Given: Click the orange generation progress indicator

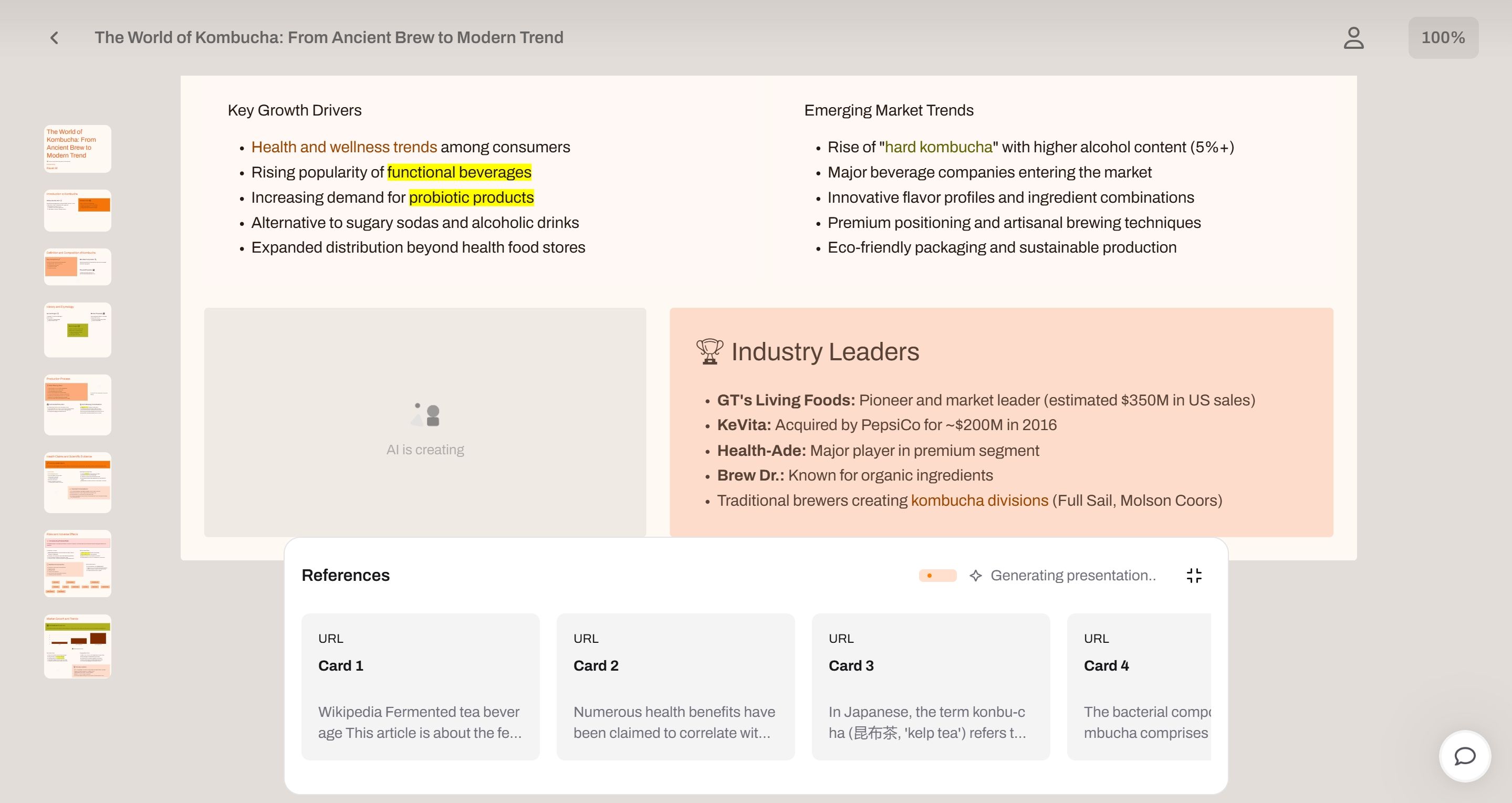Looking at the screenshot, I should (x=937, y=576).
